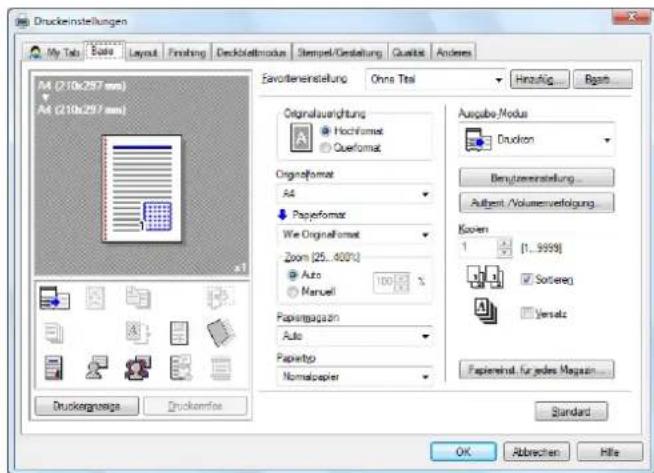Switch to the Layout tab
654x473 pixels.
(143, 53)
